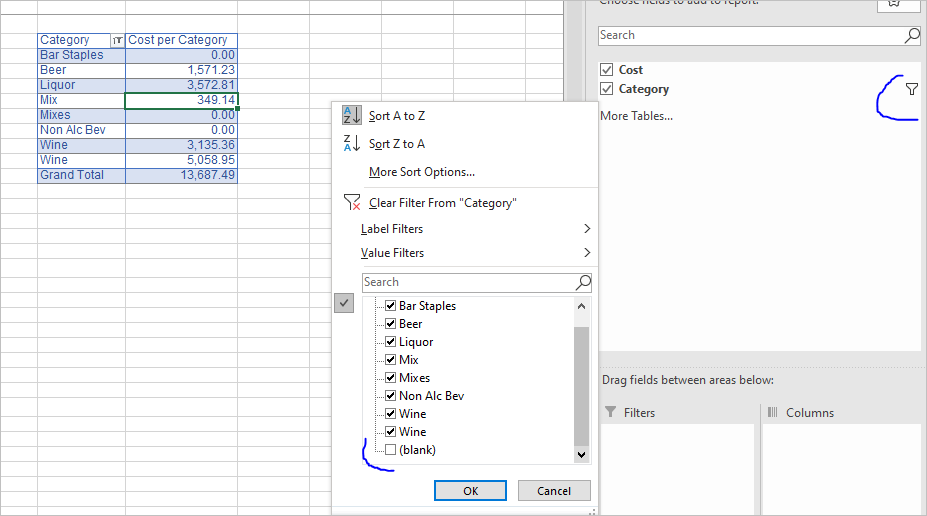Viewport: 927px width, 516px height.
Task: Open the Value Filters menu entry
Action: [393, 252]
